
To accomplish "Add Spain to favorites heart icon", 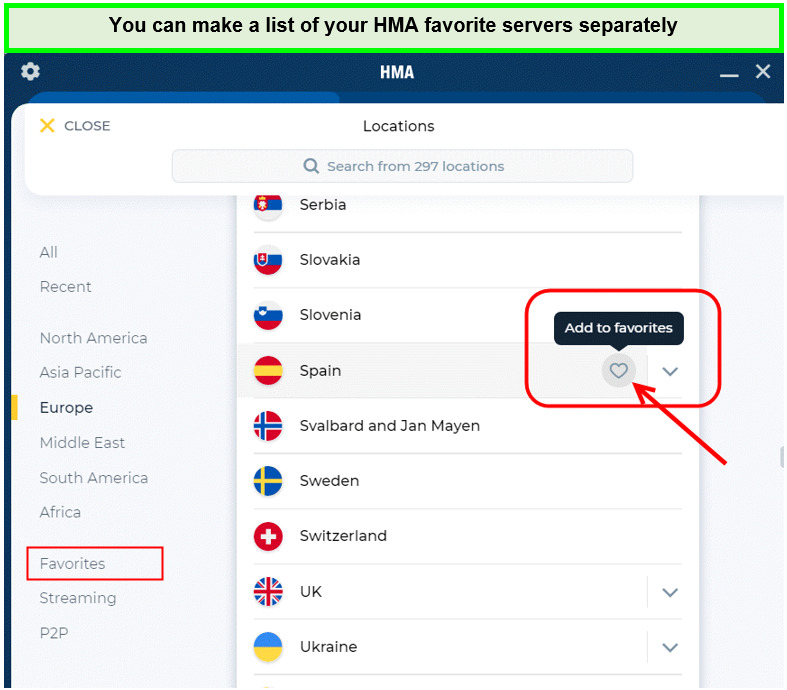I will click(618, 371).
